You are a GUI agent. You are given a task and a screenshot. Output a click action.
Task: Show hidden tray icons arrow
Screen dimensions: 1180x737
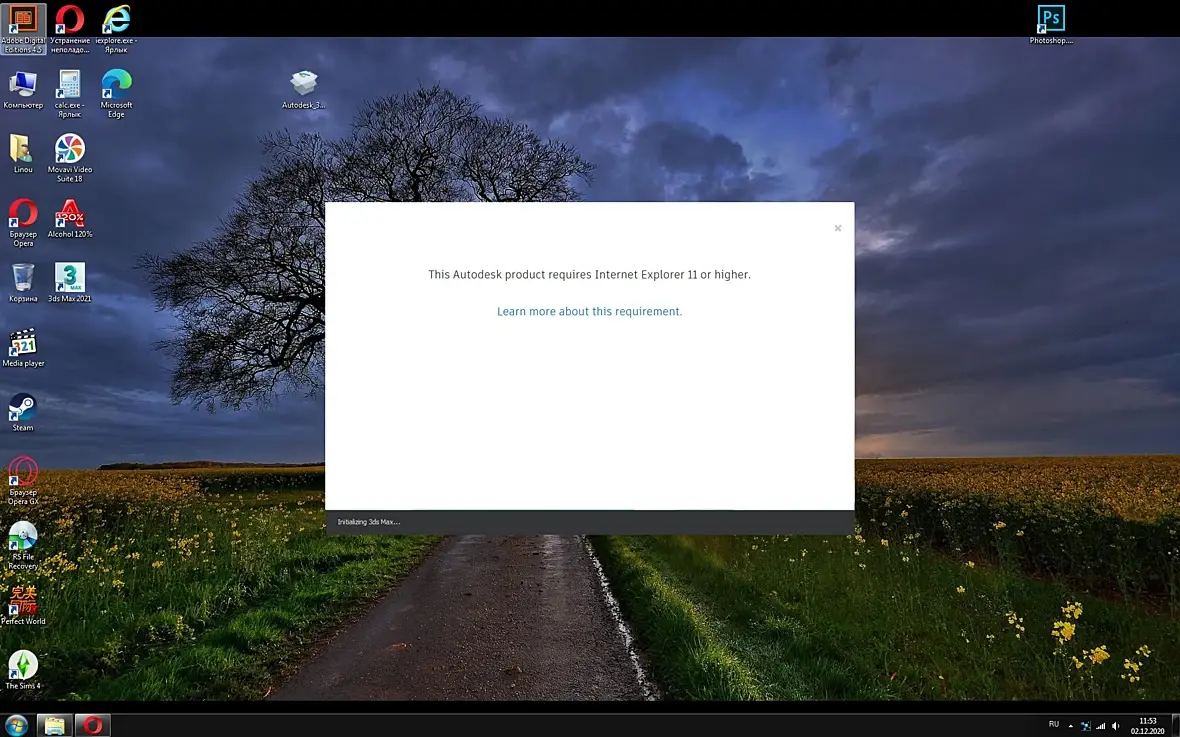[1070, 726]
